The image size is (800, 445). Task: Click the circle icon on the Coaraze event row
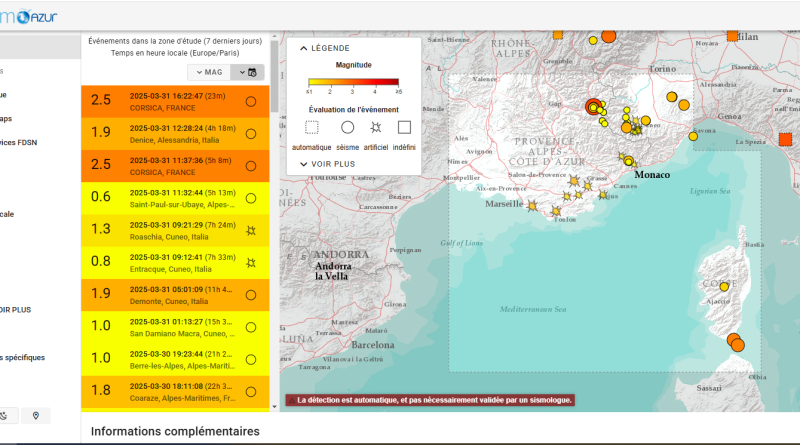click(x=251, y=390)
